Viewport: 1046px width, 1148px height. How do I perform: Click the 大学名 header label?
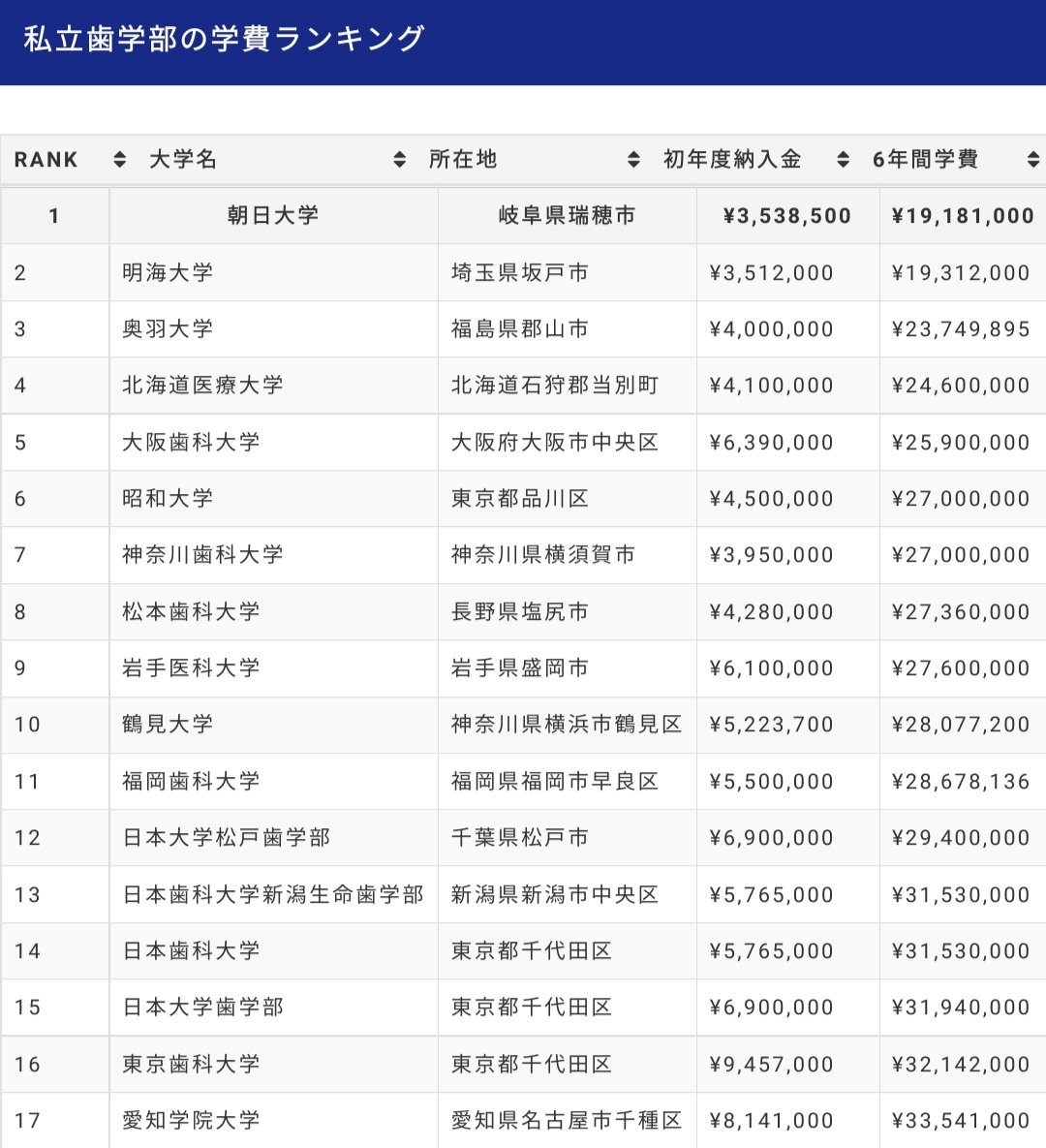click(183, 159)
